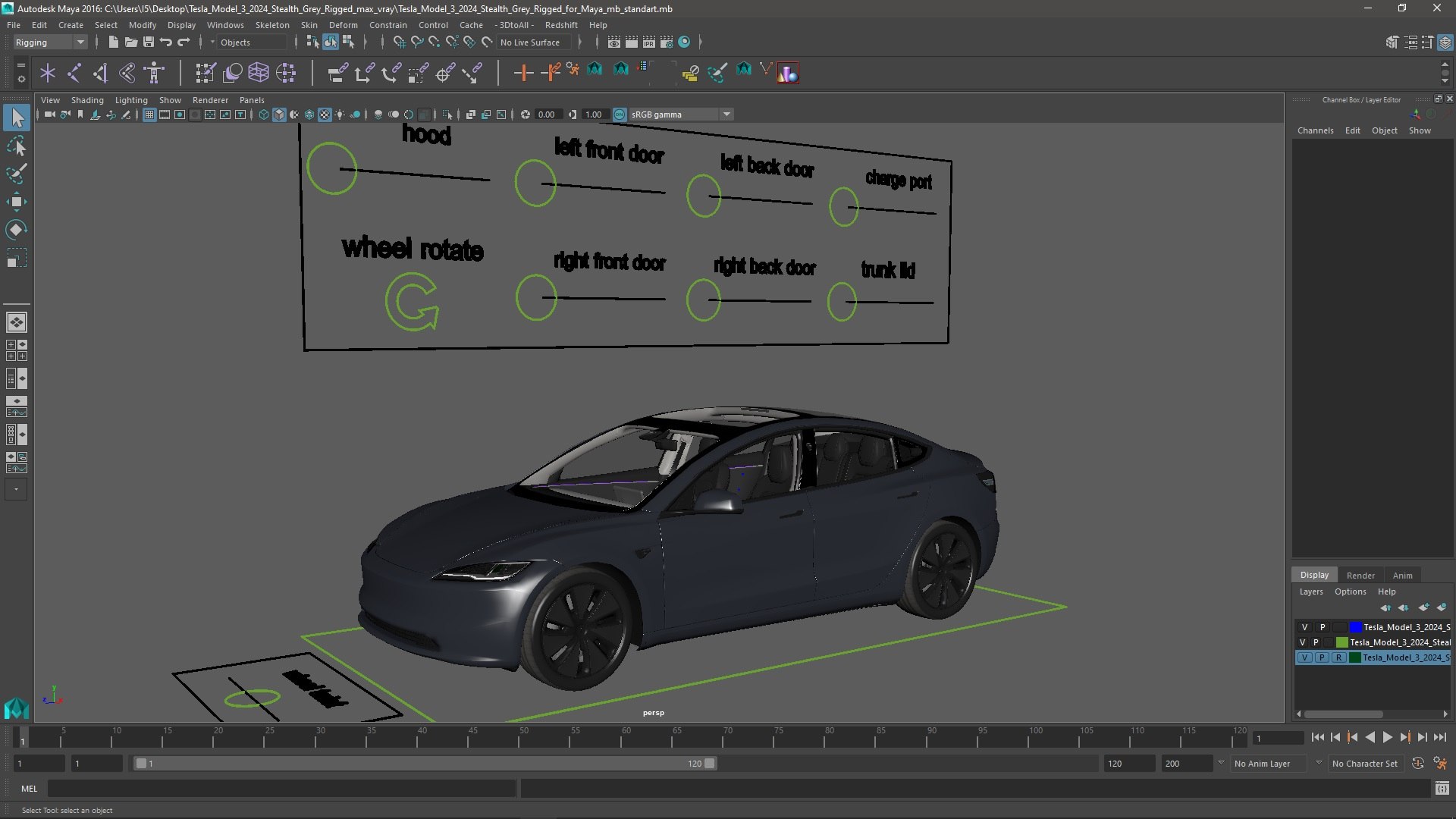Toggle auto keyframe button
Screen dimensions: 1456x819
1418,764
